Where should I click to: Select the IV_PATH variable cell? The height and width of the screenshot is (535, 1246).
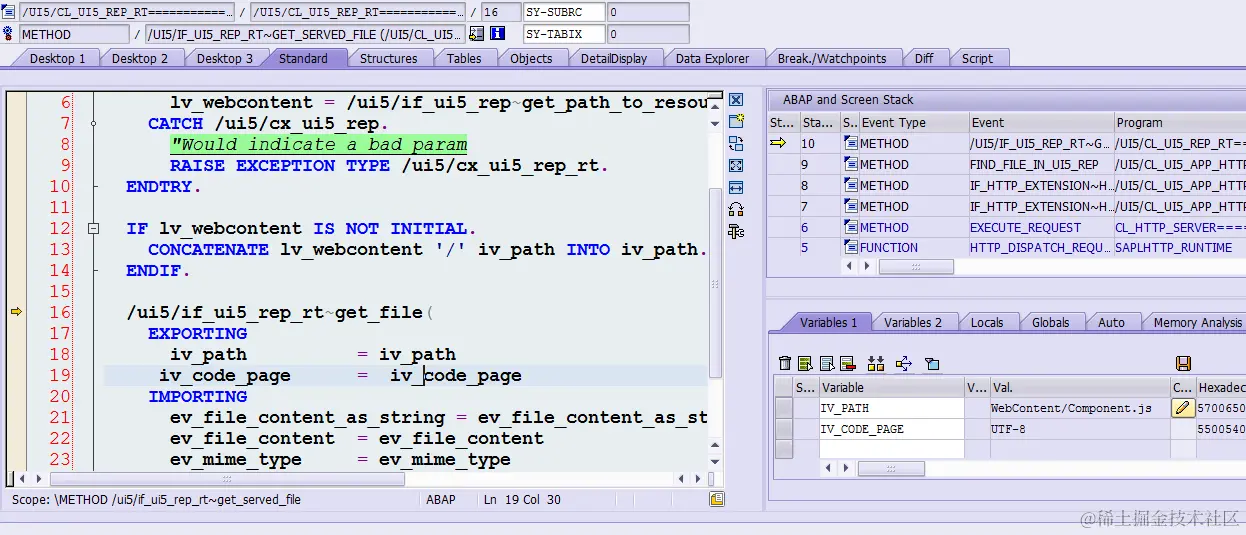pyautogui.click(x=891, y=408)
